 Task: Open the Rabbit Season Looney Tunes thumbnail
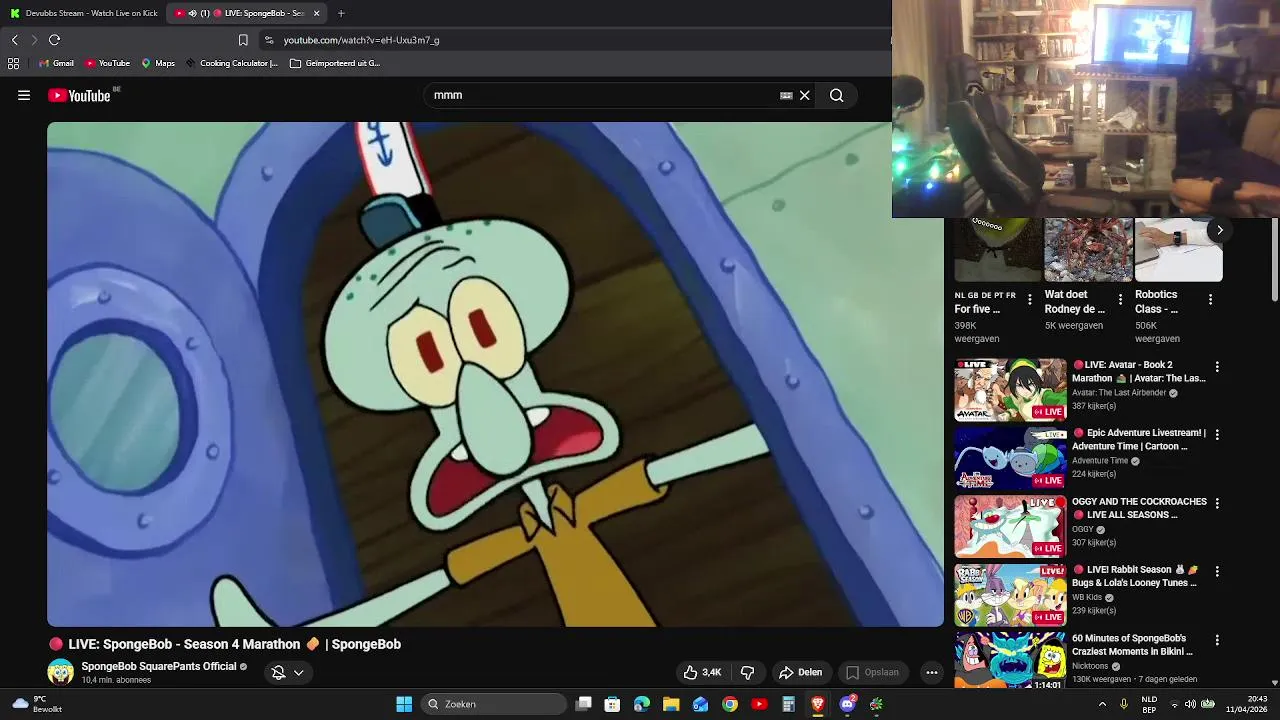(x=1010, y=595)
